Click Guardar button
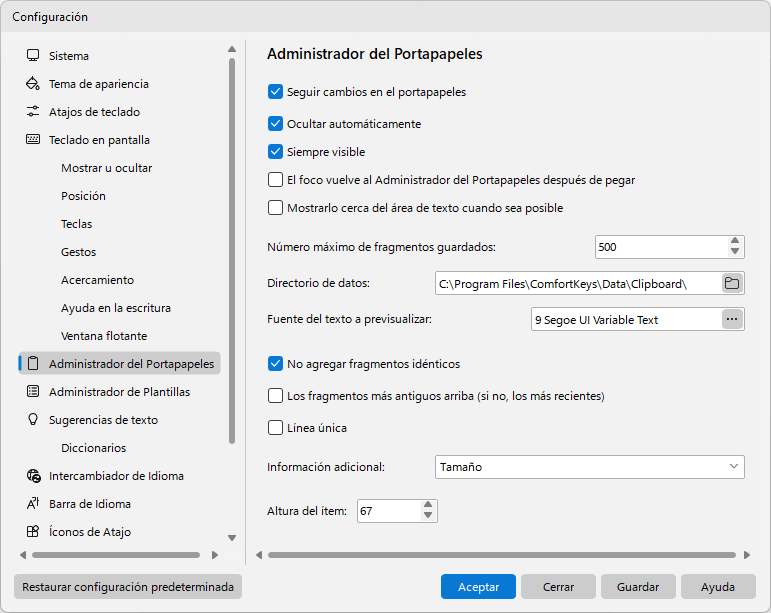Viewport: 771px width, 613px height. point(638,586)
